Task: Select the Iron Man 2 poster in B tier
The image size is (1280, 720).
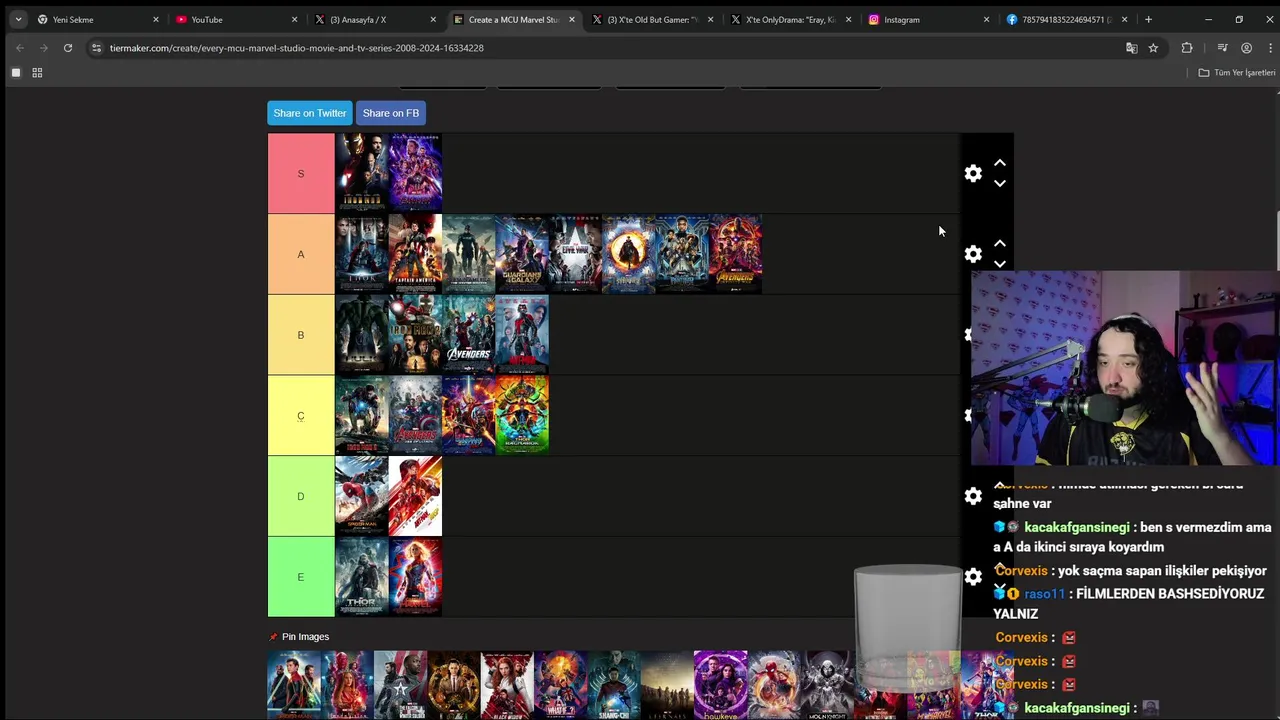Action: pos(415,335)
